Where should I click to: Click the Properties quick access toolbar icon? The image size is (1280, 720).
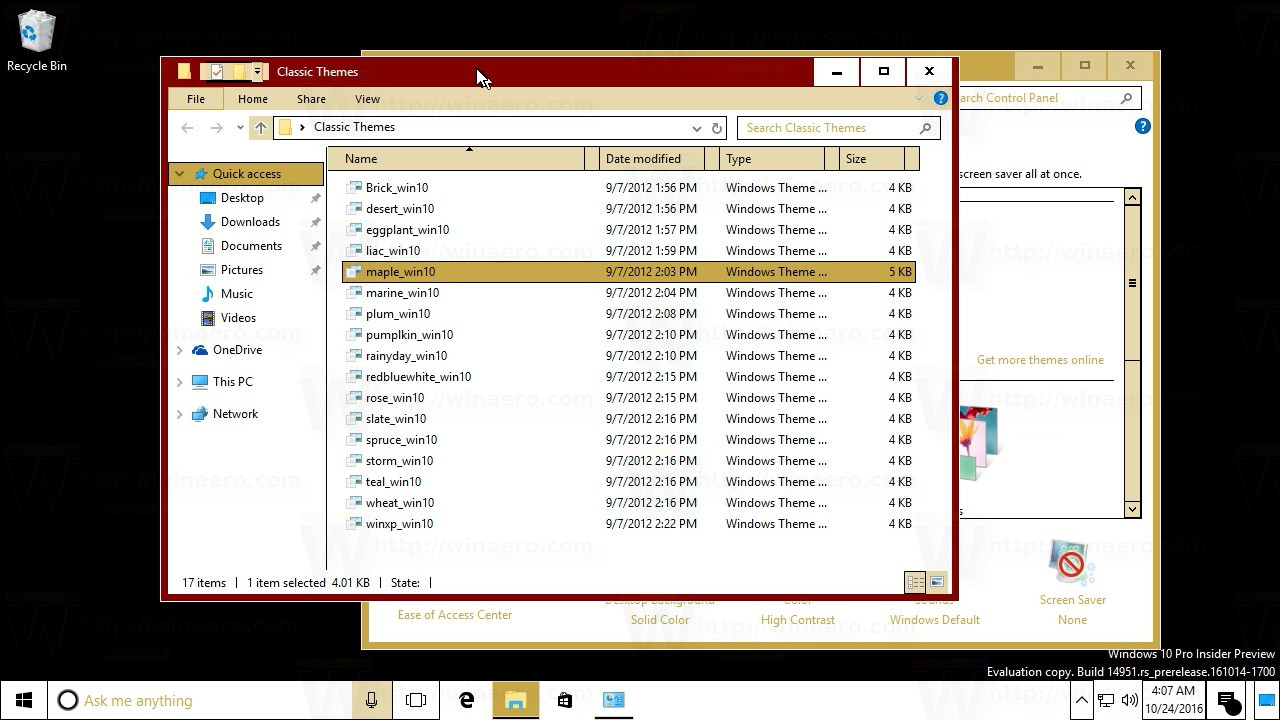coord(216,72)
